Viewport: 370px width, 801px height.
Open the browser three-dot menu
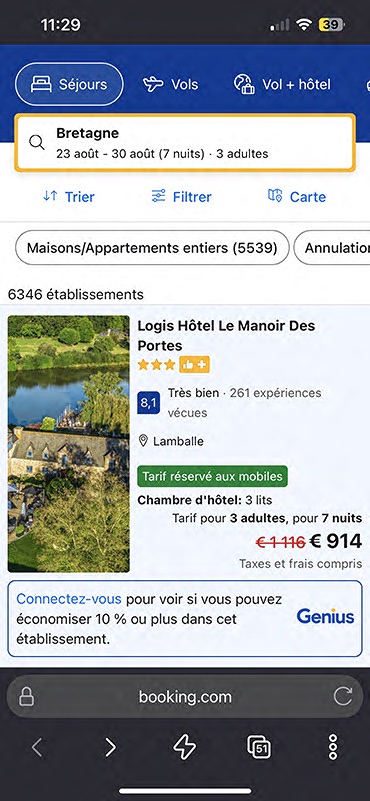click(333, 747)
